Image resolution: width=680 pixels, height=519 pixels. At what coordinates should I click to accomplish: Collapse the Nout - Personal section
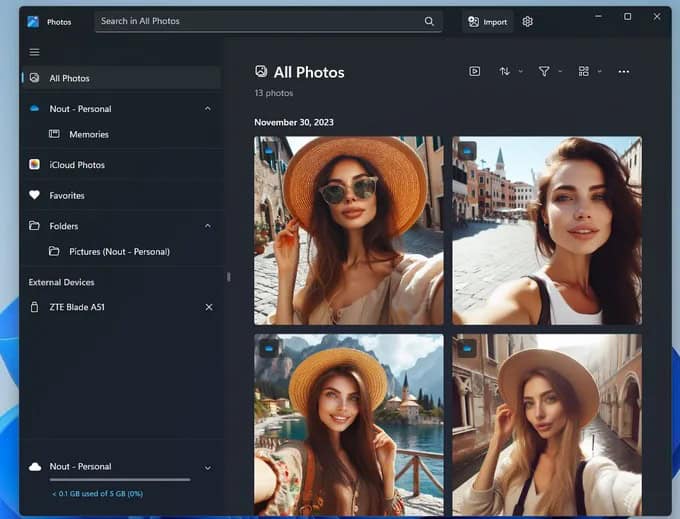tap(208, 108)
